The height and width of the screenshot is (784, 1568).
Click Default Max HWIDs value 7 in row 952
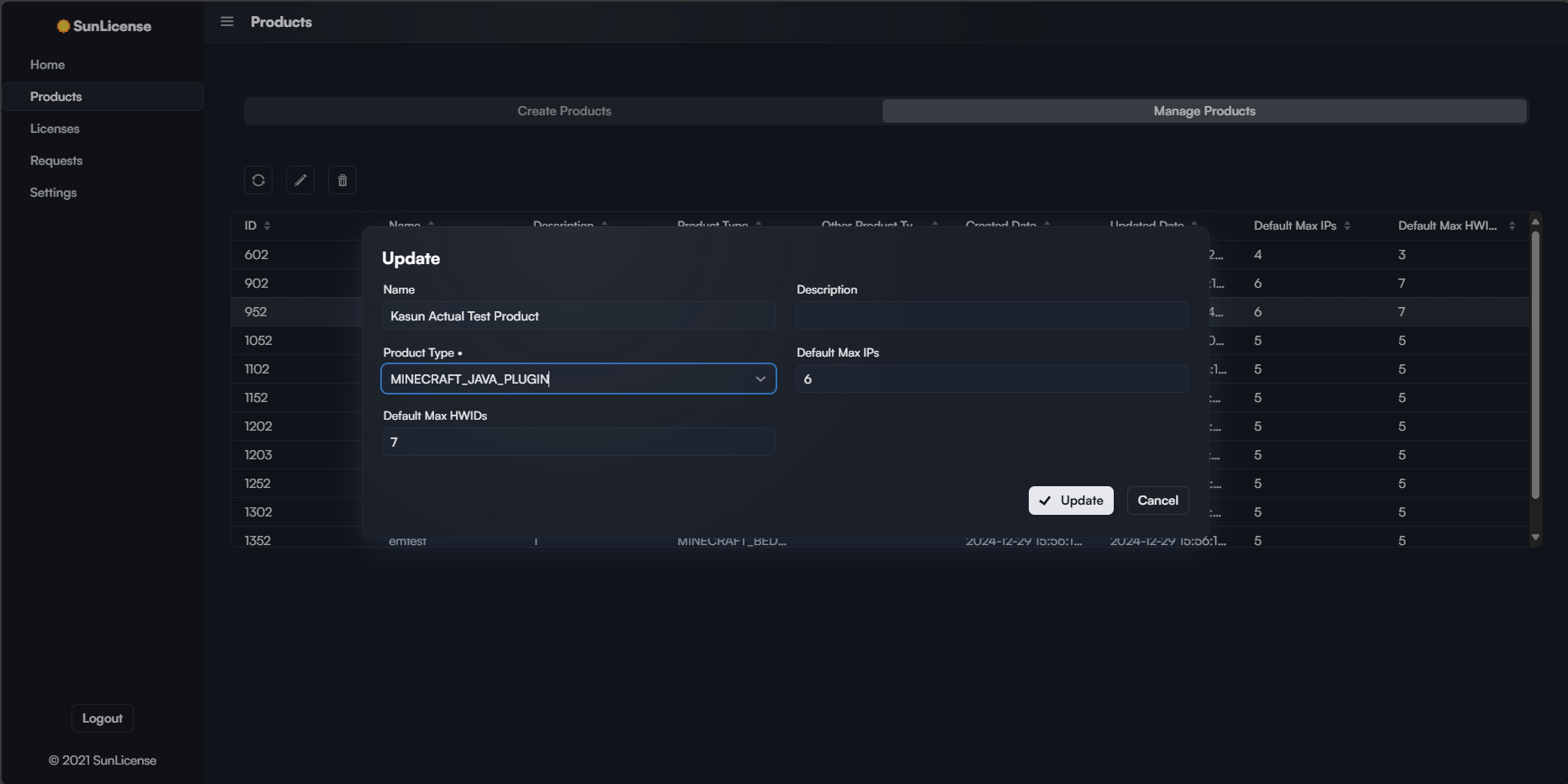pyautogui.click(x=1402, y=312)
